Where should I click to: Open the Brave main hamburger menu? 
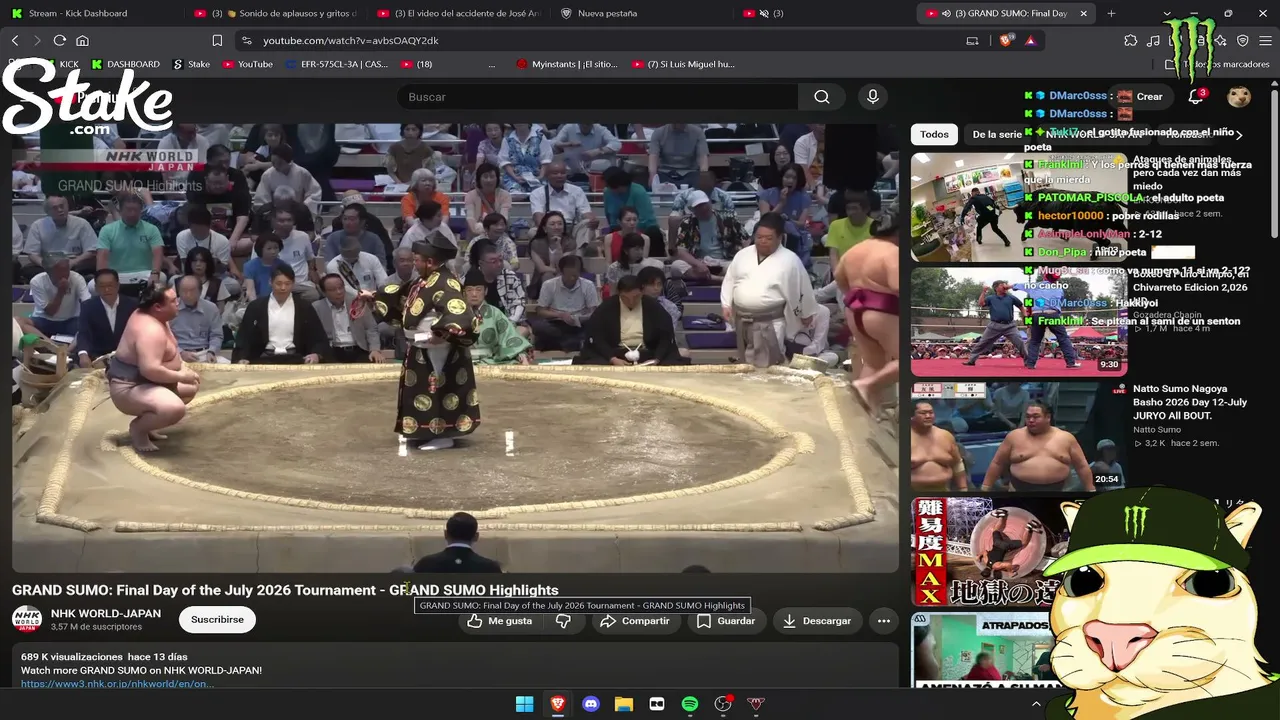(x=1265, y=40)
